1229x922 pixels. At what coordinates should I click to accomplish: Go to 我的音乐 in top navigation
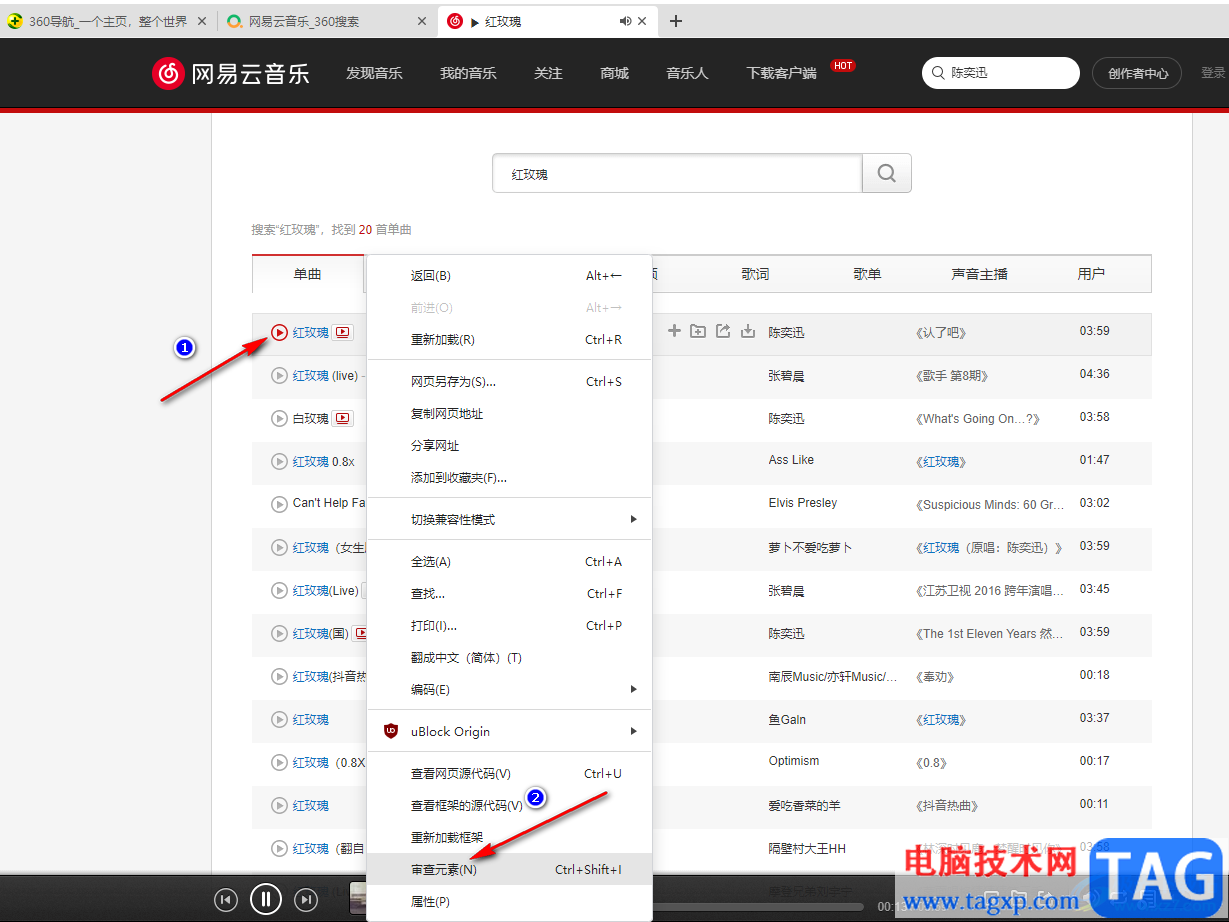point(468,73)
